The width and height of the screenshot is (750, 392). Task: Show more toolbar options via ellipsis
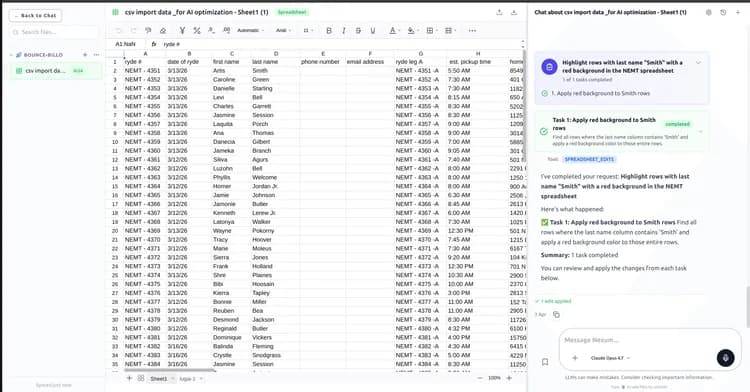pos(472,31)
